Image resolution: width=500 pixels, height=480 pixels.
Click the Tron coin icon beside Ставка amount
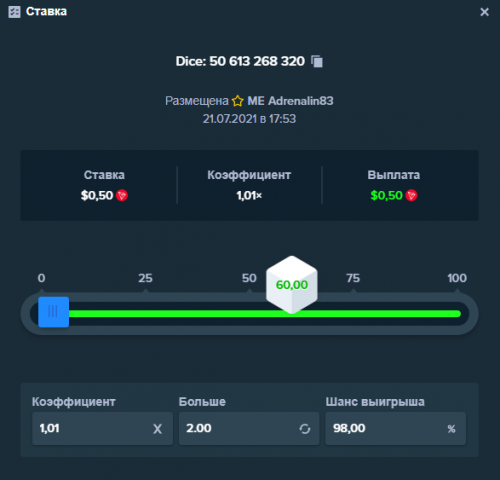point(122,195)
